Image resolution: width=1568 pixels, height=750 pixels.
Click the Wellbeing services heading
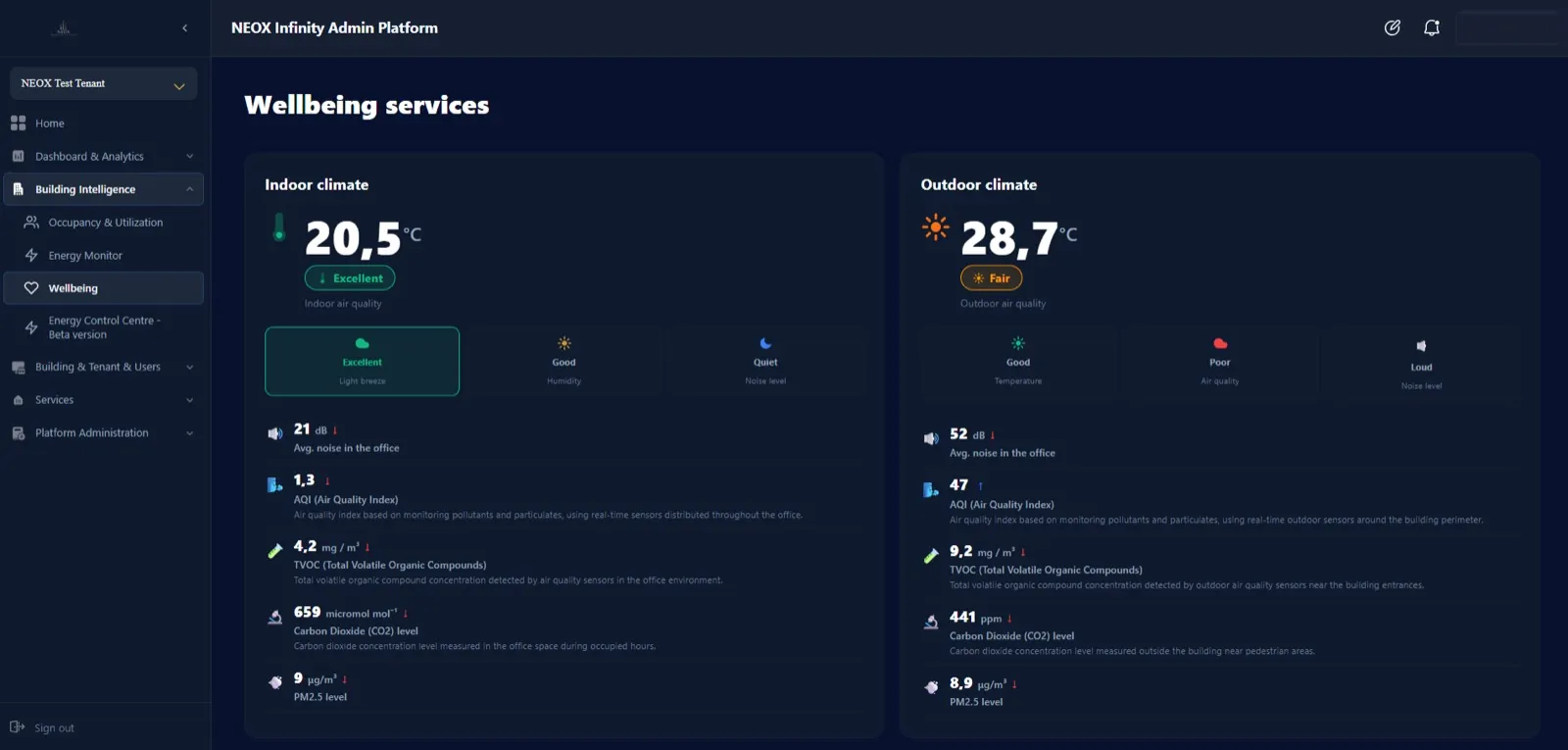[x=367, y=105]
